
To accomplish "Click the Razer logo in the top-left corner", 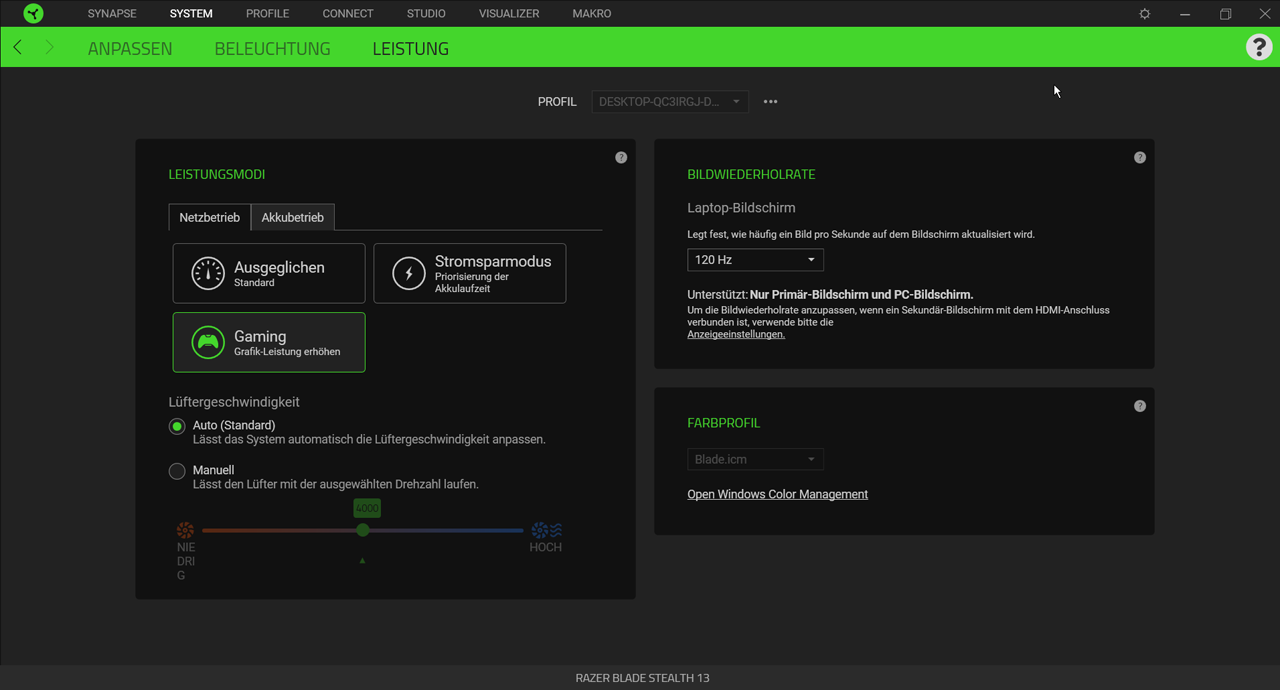I will click(x=33, y=13).
